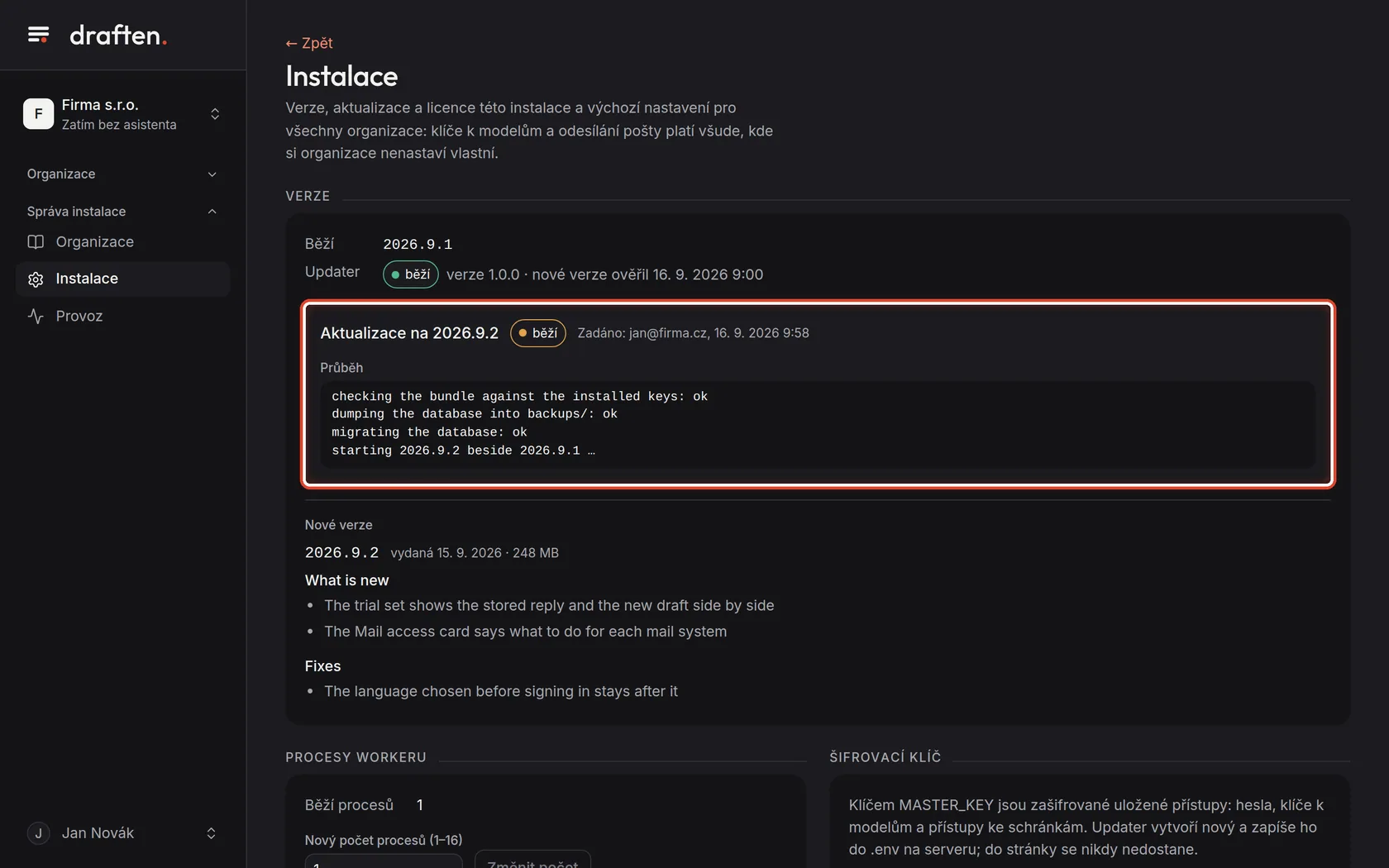1389x868 pixels.
Task: Click the Nový počet procesů input field
Action: (384, 861)
